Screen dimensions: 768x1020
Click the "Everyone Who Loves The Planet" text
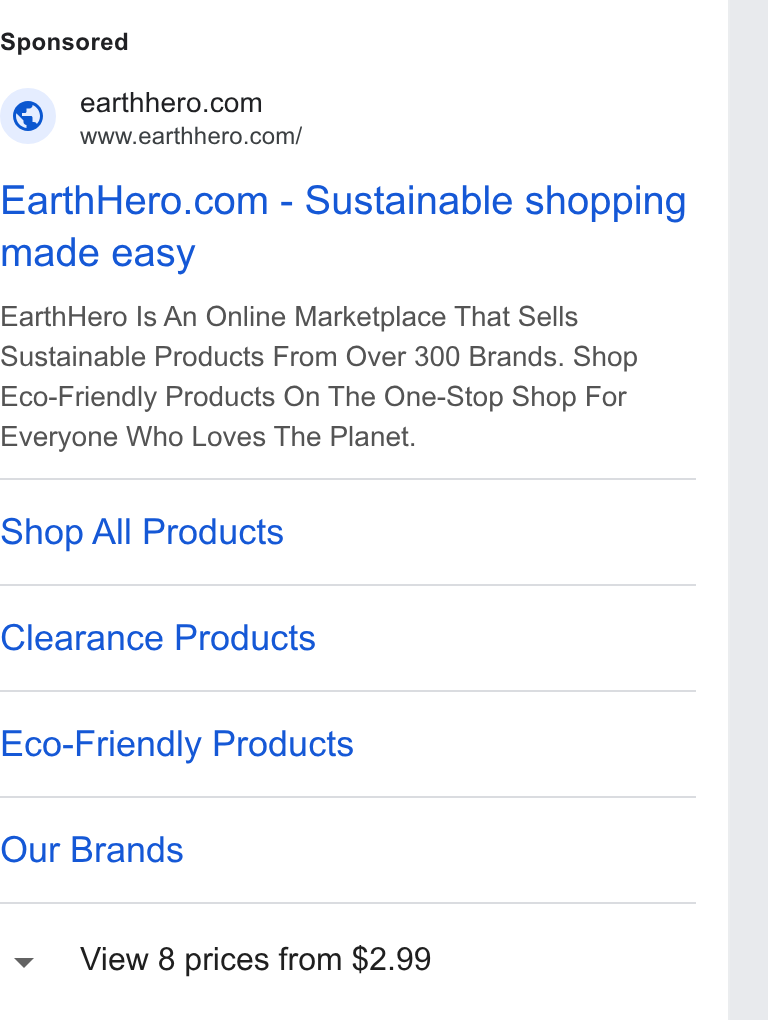click(x=207, y=436)
